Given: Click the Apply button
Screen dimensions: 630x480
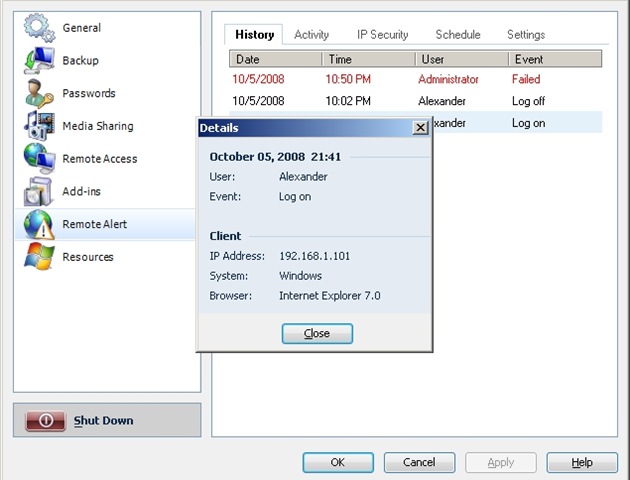Looking at the screenshot, I should click(x=501, y=462).
